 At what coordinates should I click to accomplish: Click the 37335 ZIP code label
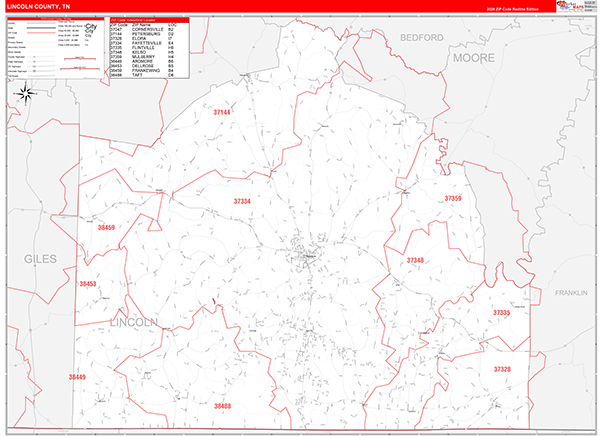(501, 313)
